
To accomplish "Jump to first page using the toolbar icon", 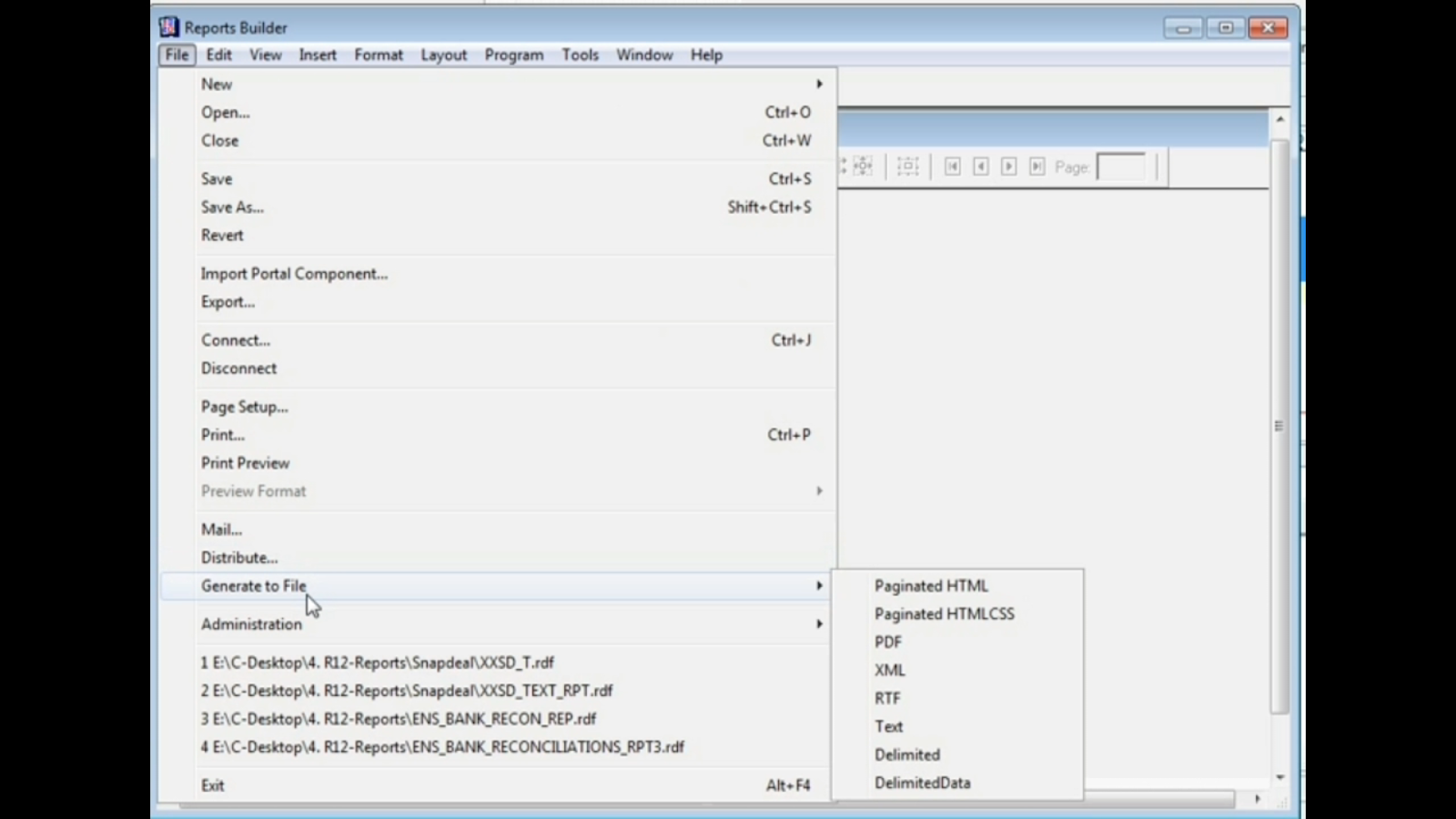I will coord(953,167).
